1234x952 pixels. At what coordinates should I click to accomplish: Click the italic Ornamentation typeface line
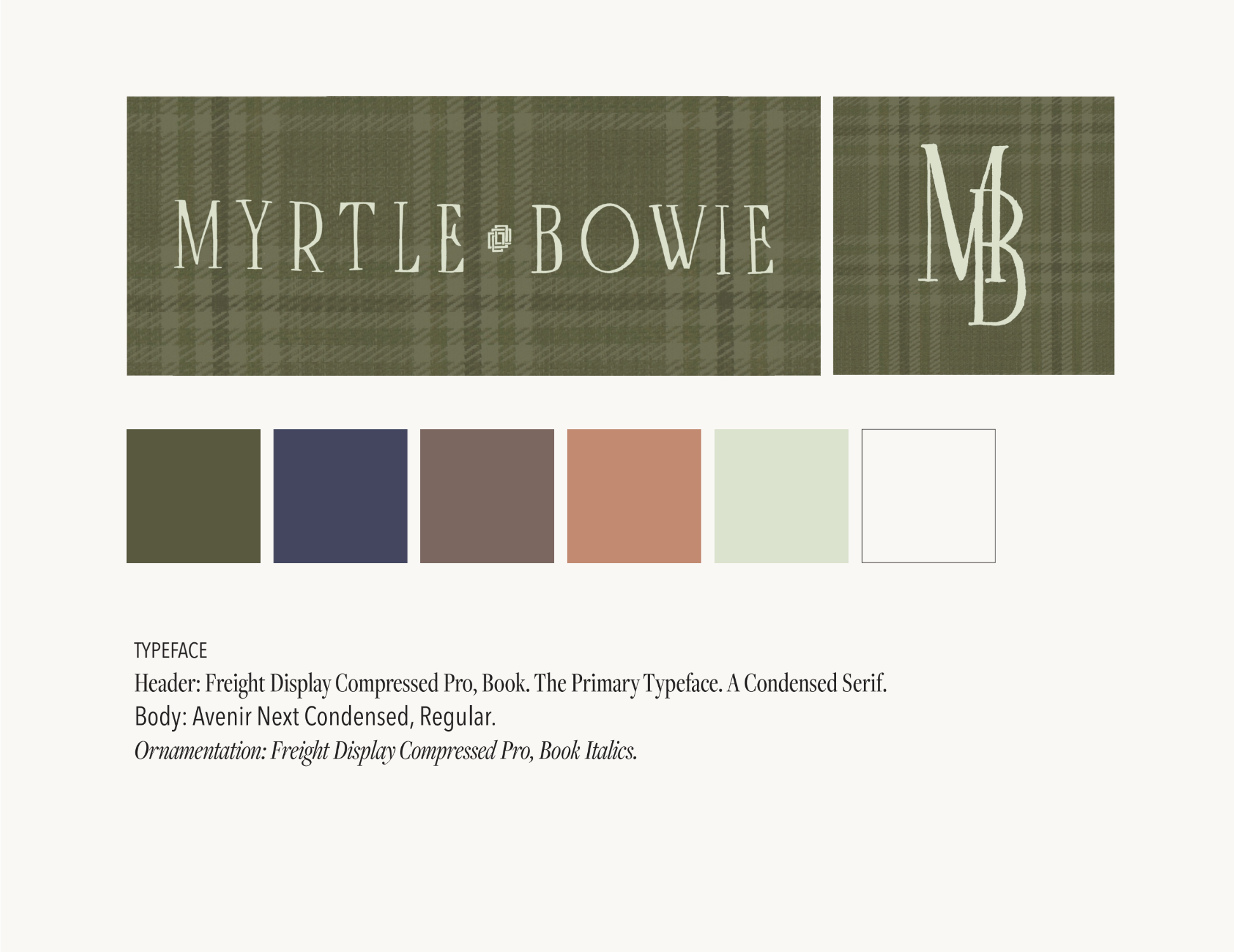point(385,751)
